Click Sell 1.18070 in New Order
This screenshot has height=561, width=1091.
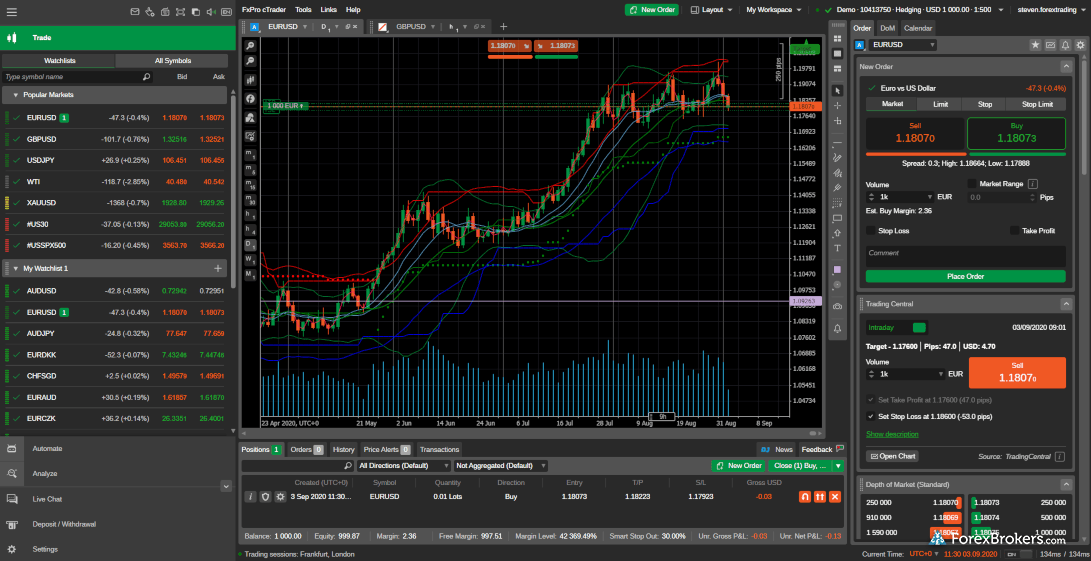point(915,134)
